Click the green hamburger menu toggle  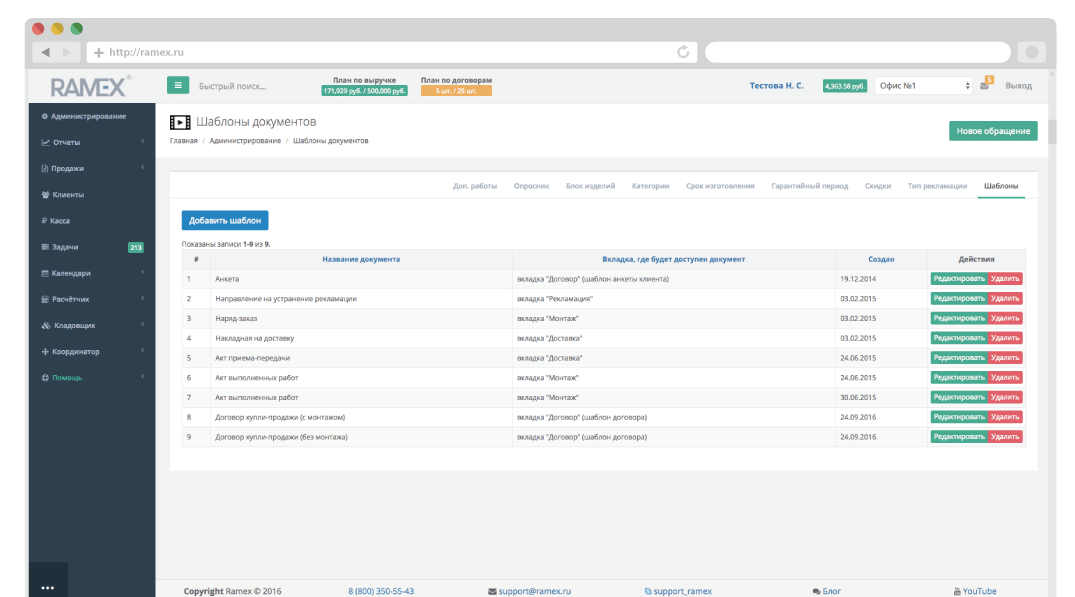[x=178, y=86]
